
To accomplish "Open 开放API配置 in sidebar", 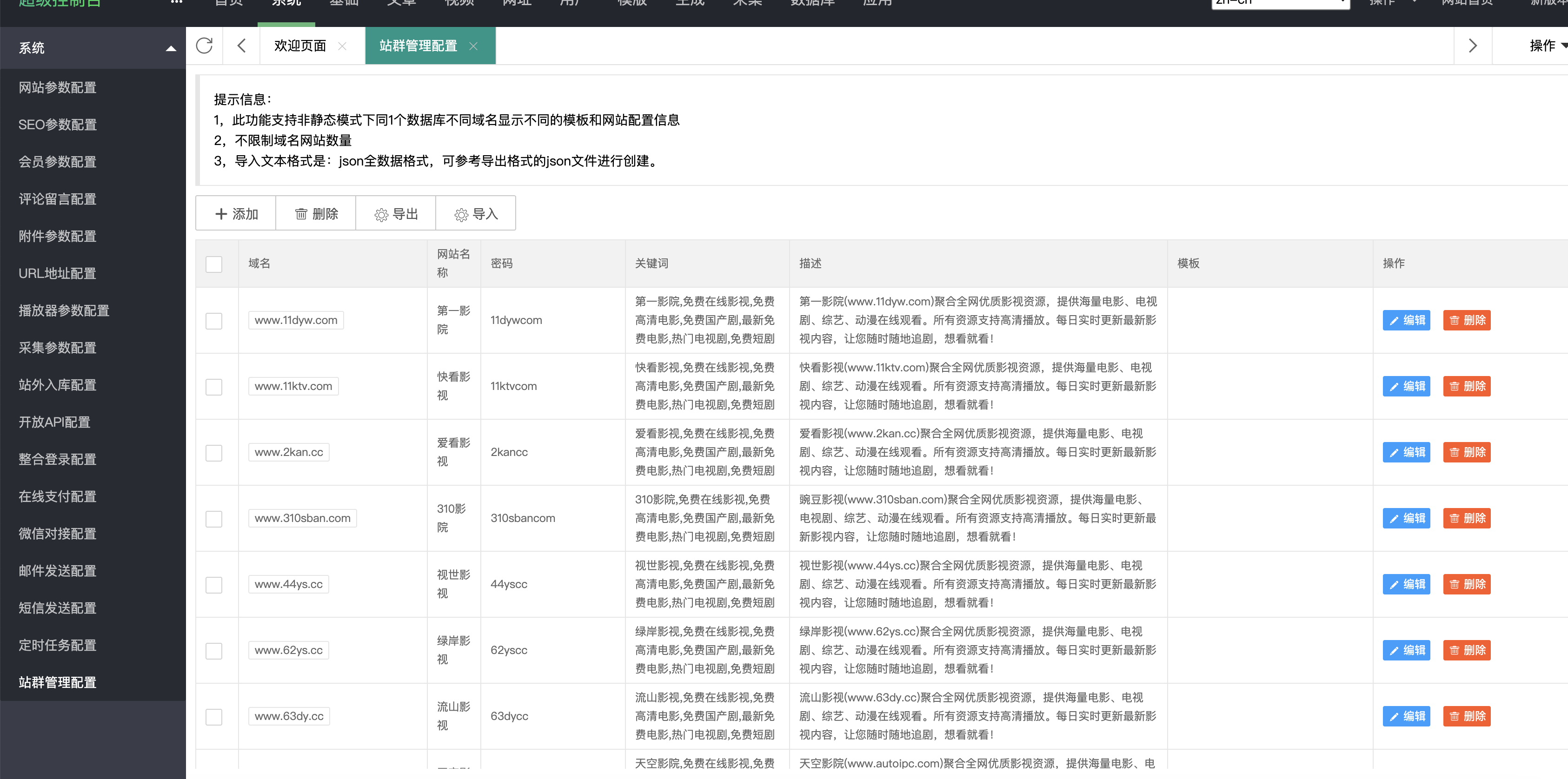I will point(93,422).
